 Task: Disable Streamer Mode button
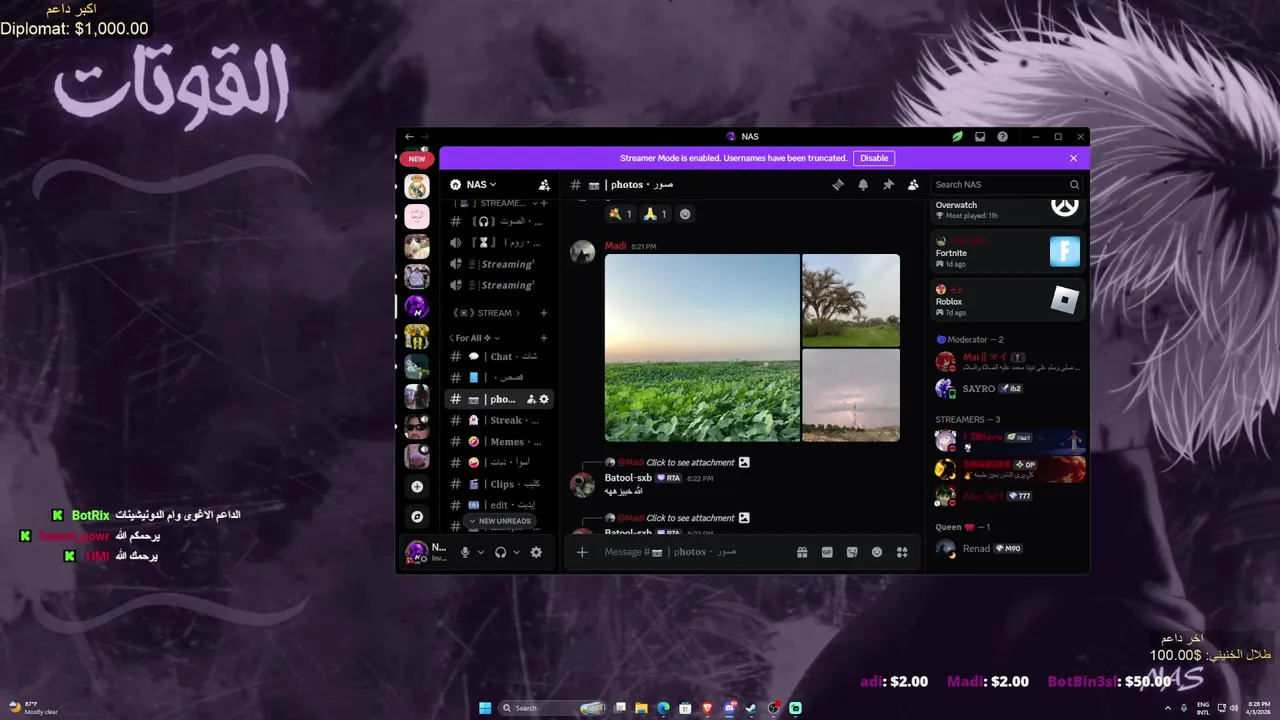coord(874,158)
